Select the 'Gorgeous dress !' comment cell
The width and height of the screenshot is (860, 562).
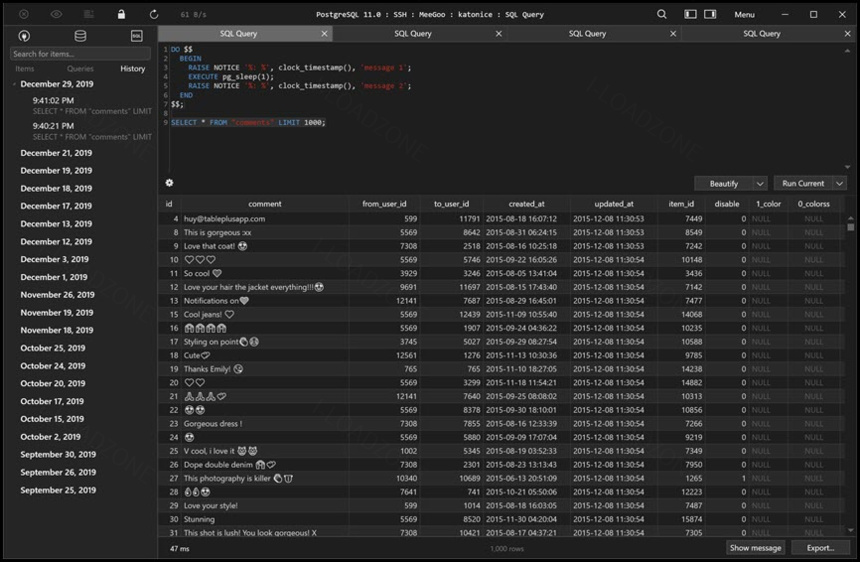tap(265, 424)
